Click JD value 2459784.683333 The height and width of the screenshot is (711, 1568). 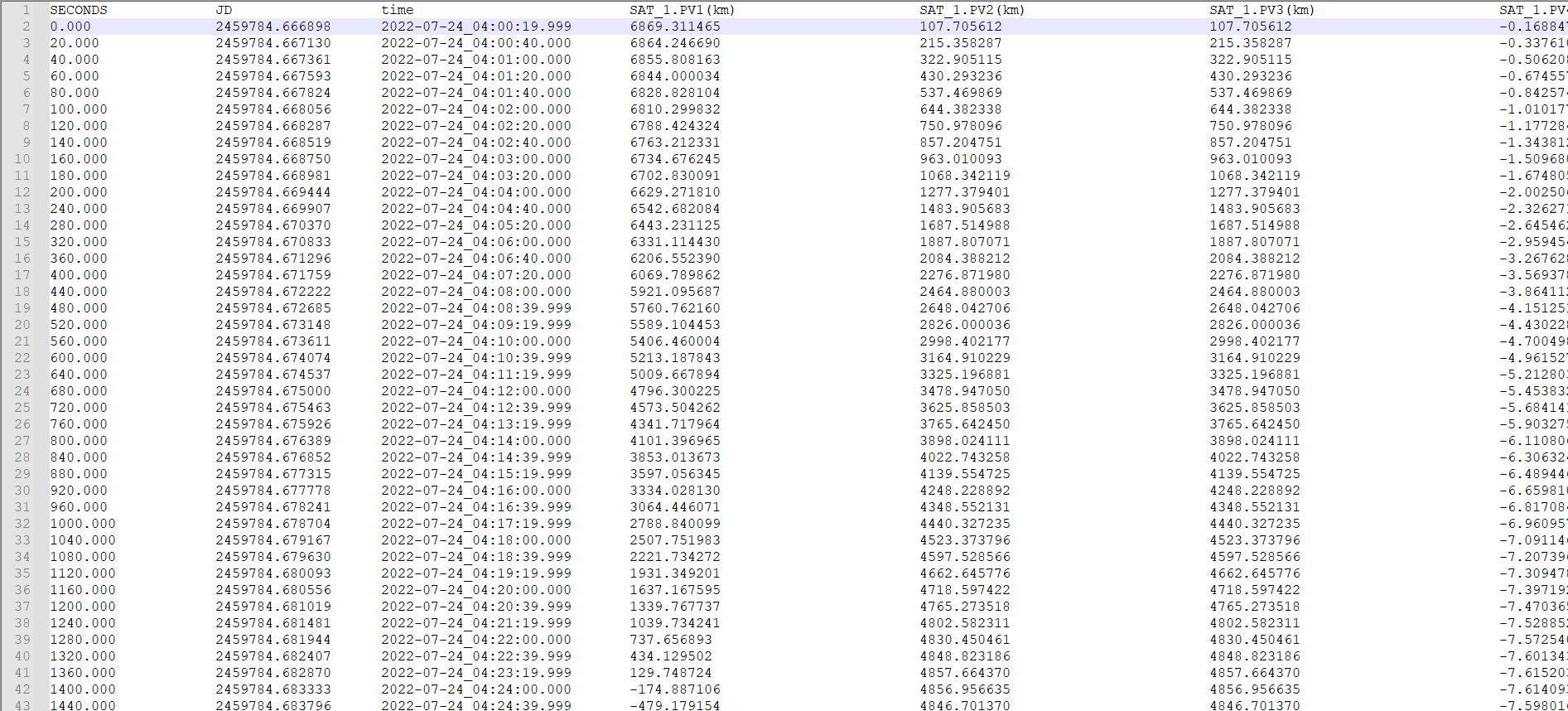coord(273,689)
